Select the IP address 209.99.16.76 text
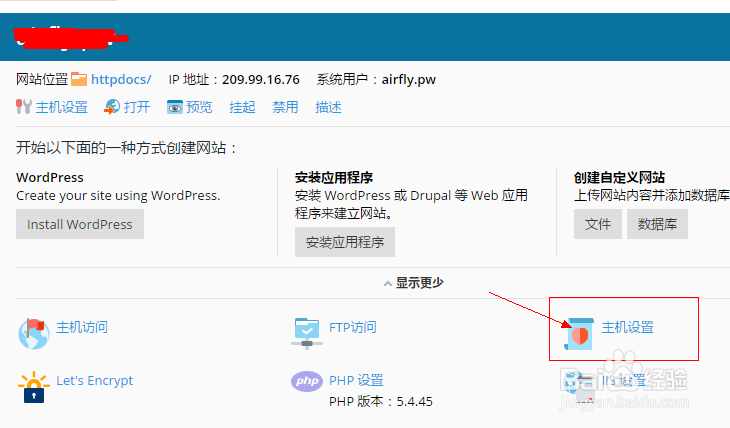This screenshot has width=730, height=428. point(261,80)
